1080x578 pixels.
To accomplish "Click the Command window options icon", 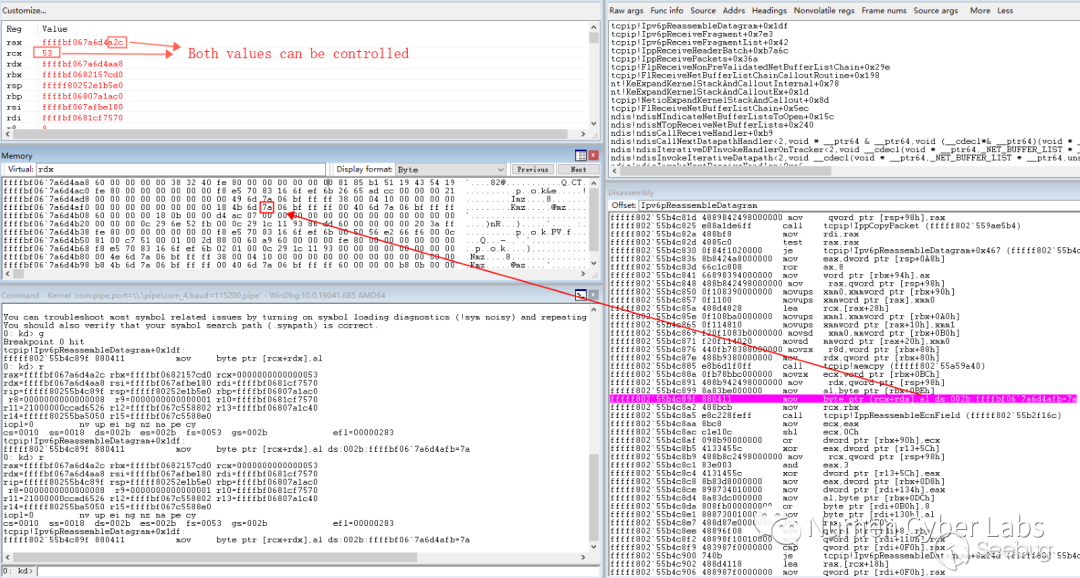I will [x=581, y=296].
